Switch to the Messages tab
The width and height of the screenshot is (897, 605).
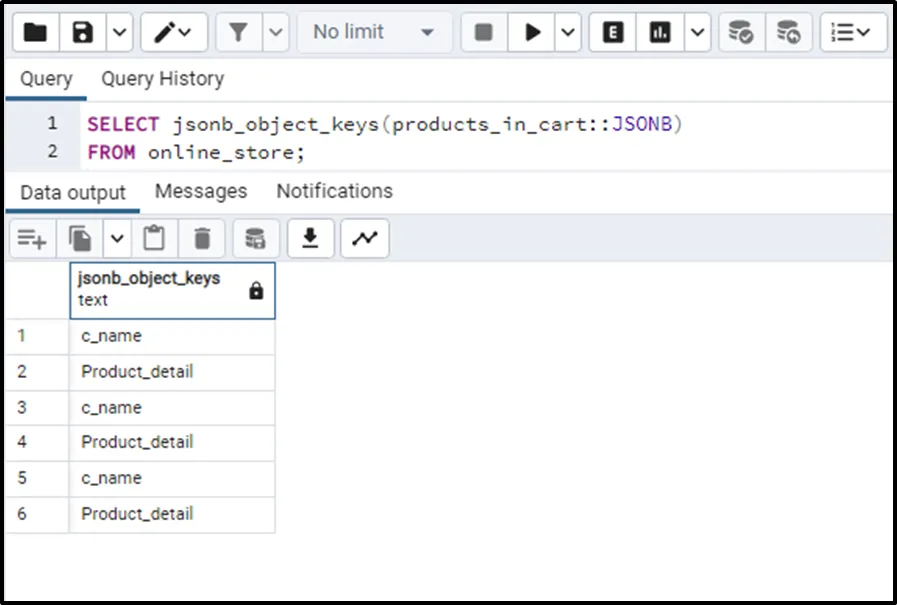[x=201, y=191]
